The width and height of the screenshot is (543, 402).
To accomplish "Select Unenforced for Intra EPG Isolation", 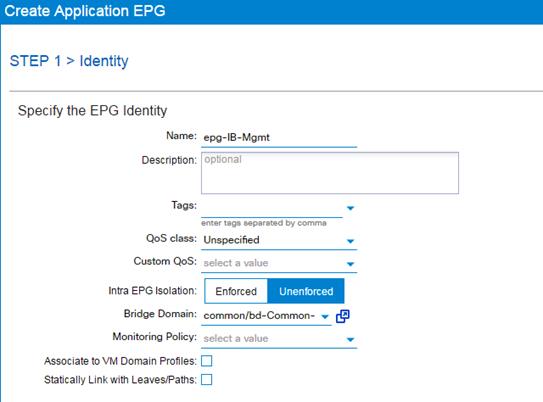I will (306, 291).
